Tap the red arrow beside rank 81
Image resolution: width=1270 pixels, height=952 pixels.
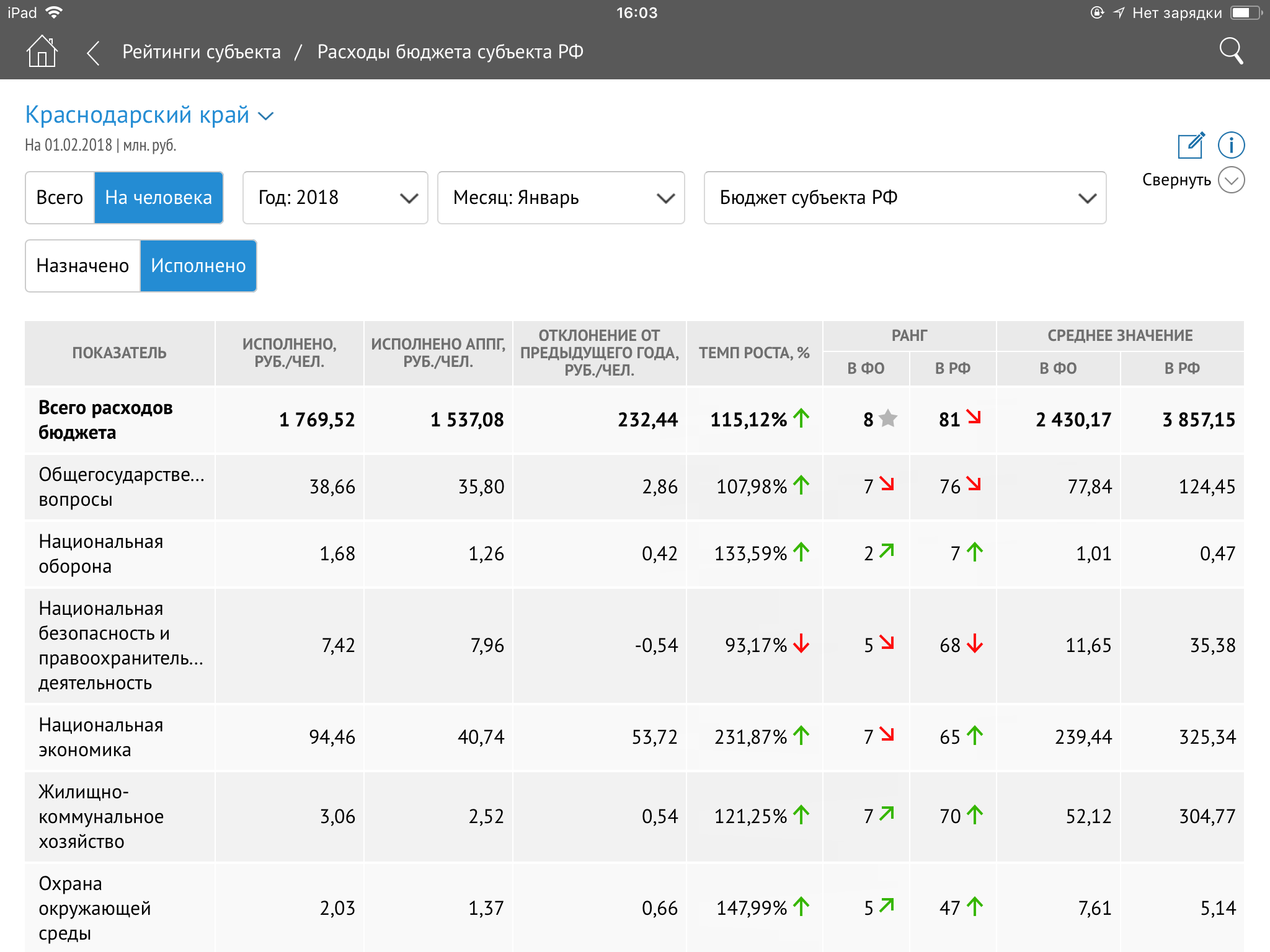click(x=974, y=418)
